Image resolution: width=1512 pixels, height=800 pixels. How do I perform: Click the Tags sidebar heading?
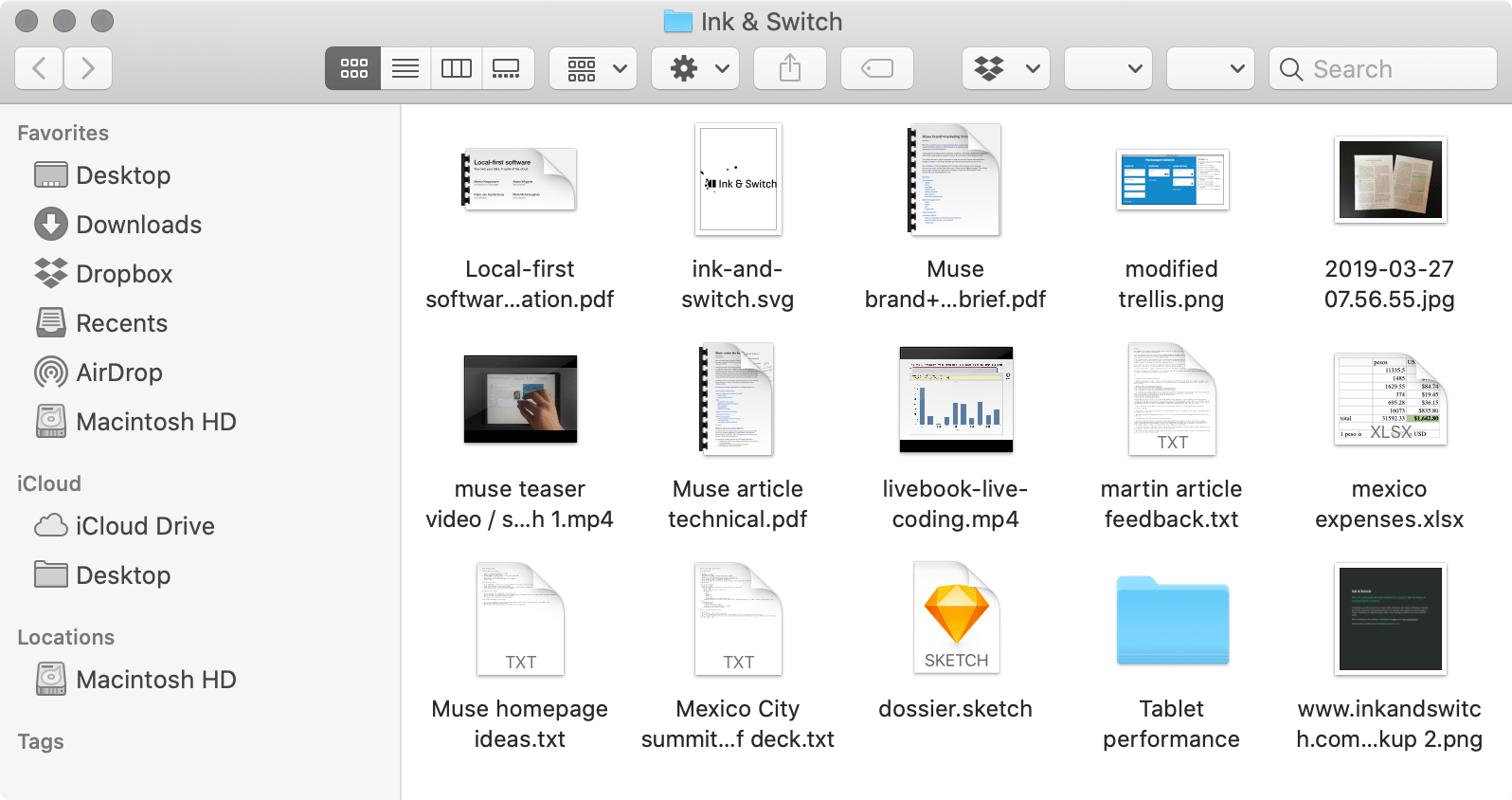click(x=41, y=742)
